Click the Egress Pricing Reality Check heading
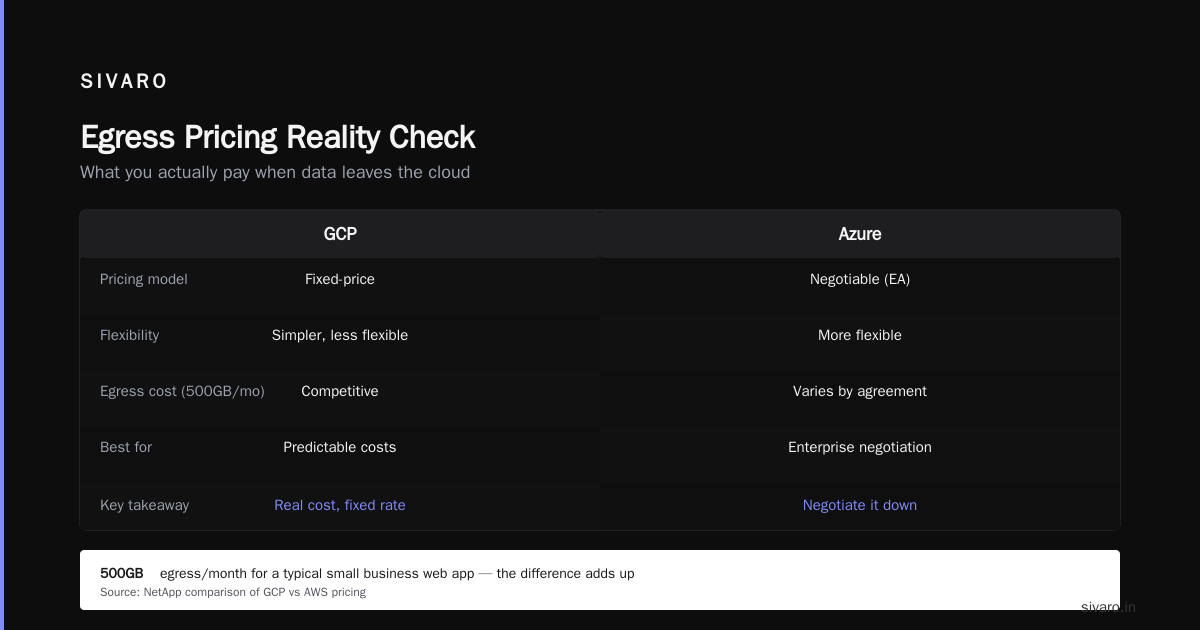Image resolution: width=1200 pixels, height=630 pixels. coord(278,137)
